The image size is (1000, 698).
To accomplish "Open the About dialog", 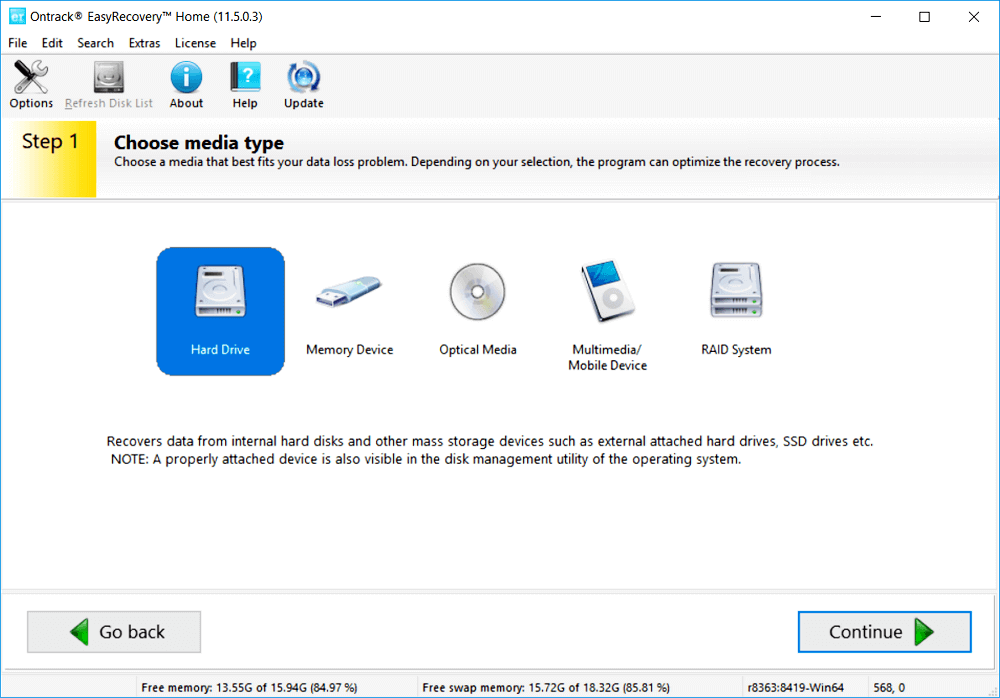I will [x=185, y=84].
